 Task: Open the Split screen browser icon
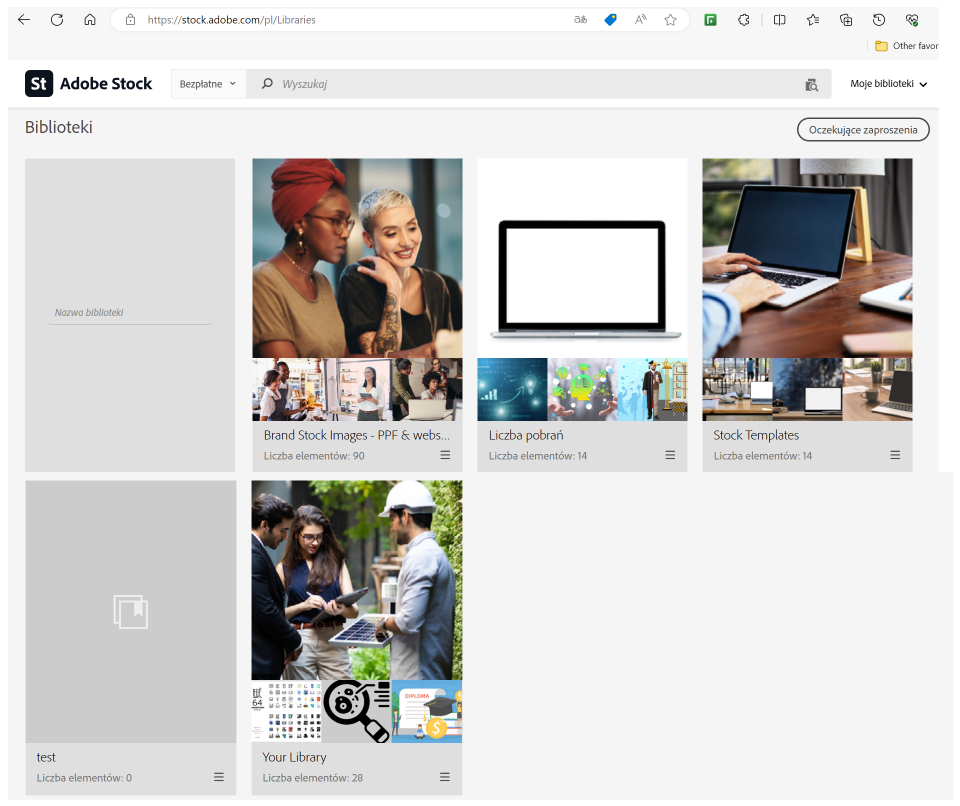[x=778, y=18]
